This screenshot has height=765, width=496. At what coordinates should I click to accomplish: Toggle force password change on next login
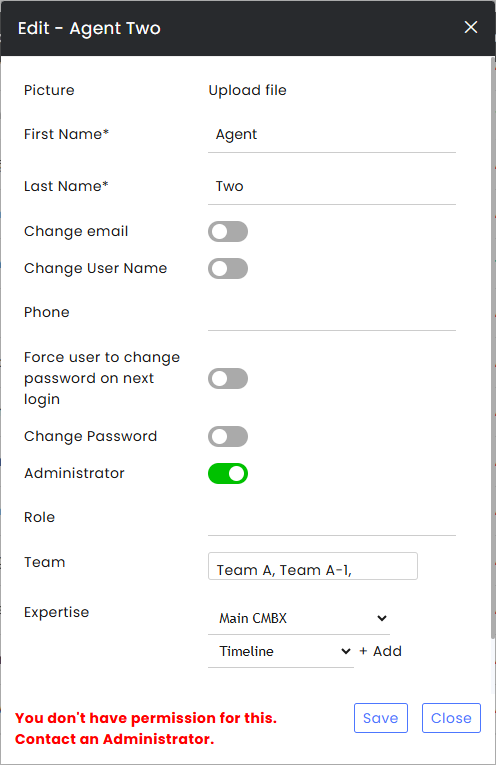click(228, 379)
